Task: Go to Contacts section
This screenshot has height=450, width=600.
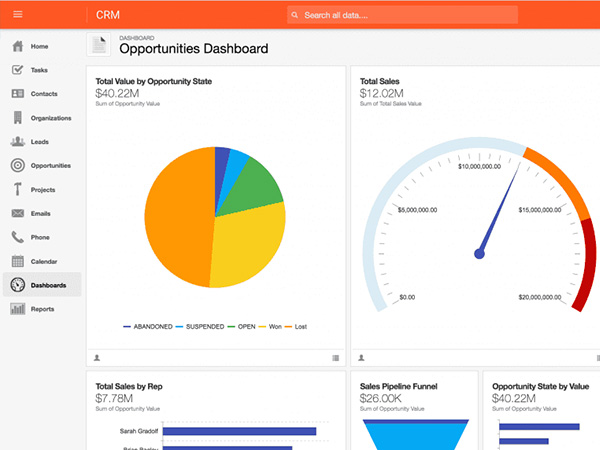Action: coord(42,94)
